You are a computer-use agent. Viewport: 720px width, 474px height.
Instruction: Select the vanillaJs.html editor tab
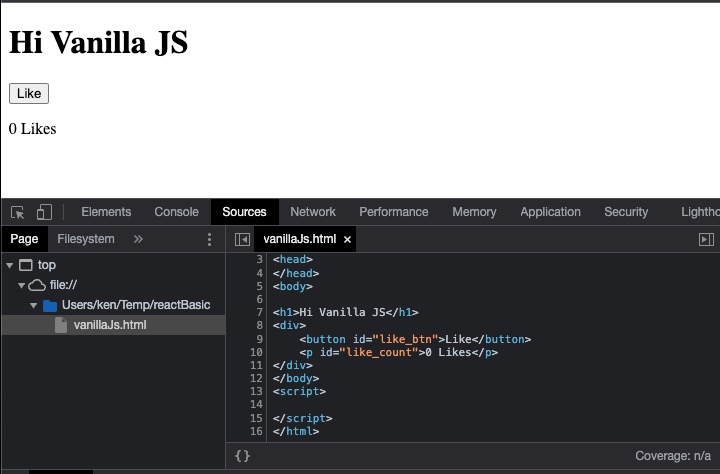click(x=300, y=239)
